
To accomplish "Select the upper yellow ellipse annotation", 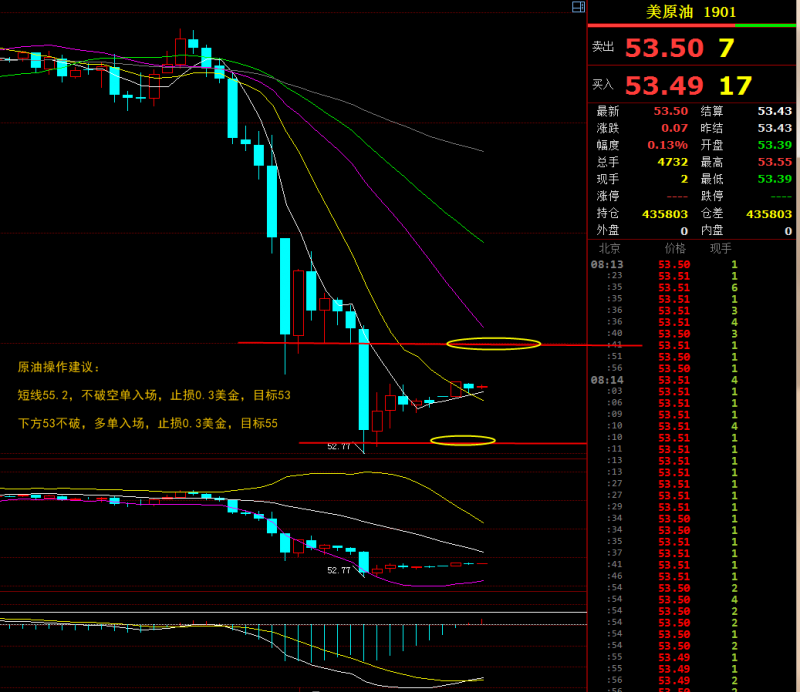I will click(x=493, y=344).
